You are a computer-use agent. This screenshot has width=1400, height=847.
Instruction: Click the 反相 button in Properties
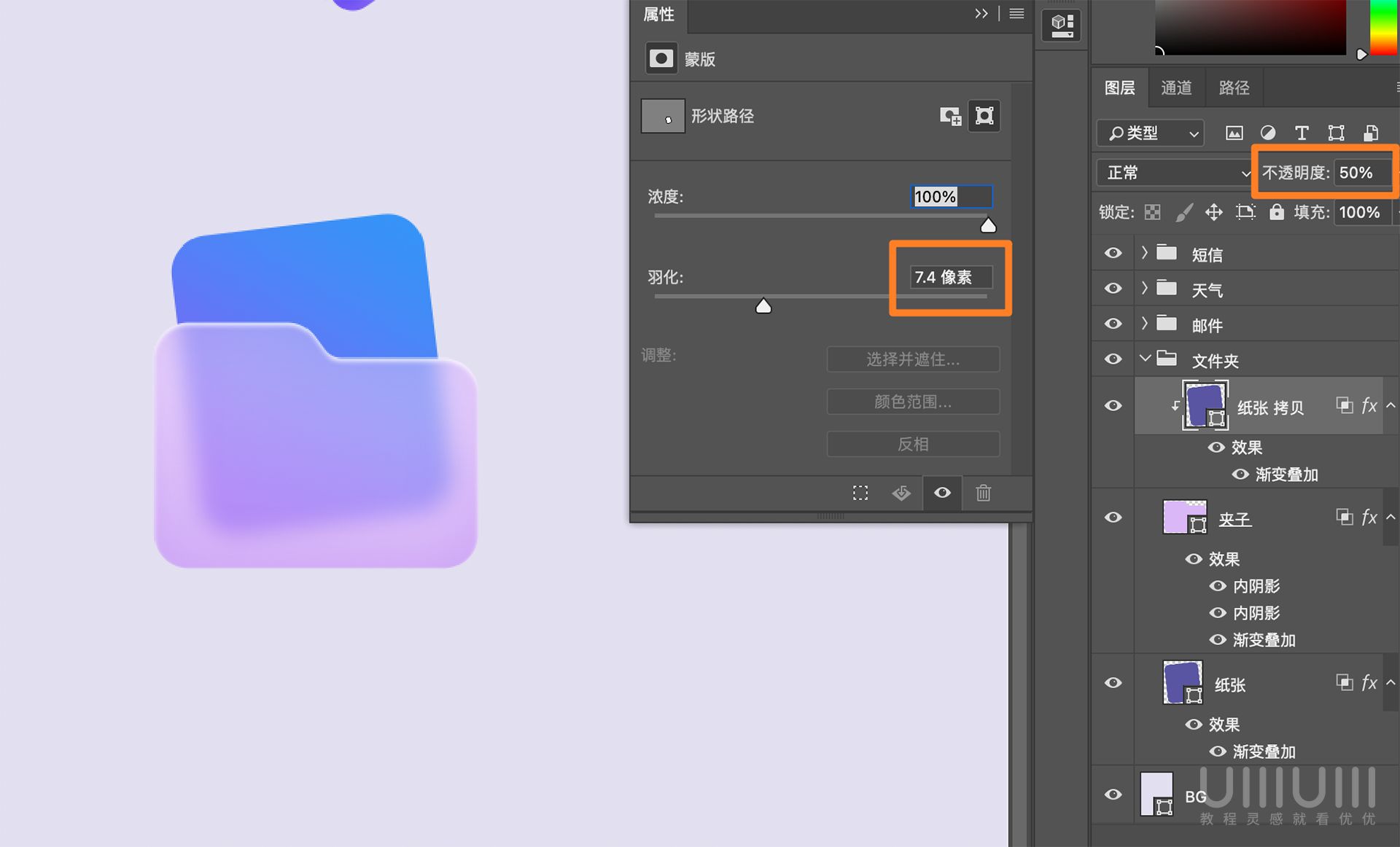pyautogui.click(x=912, y=444)
